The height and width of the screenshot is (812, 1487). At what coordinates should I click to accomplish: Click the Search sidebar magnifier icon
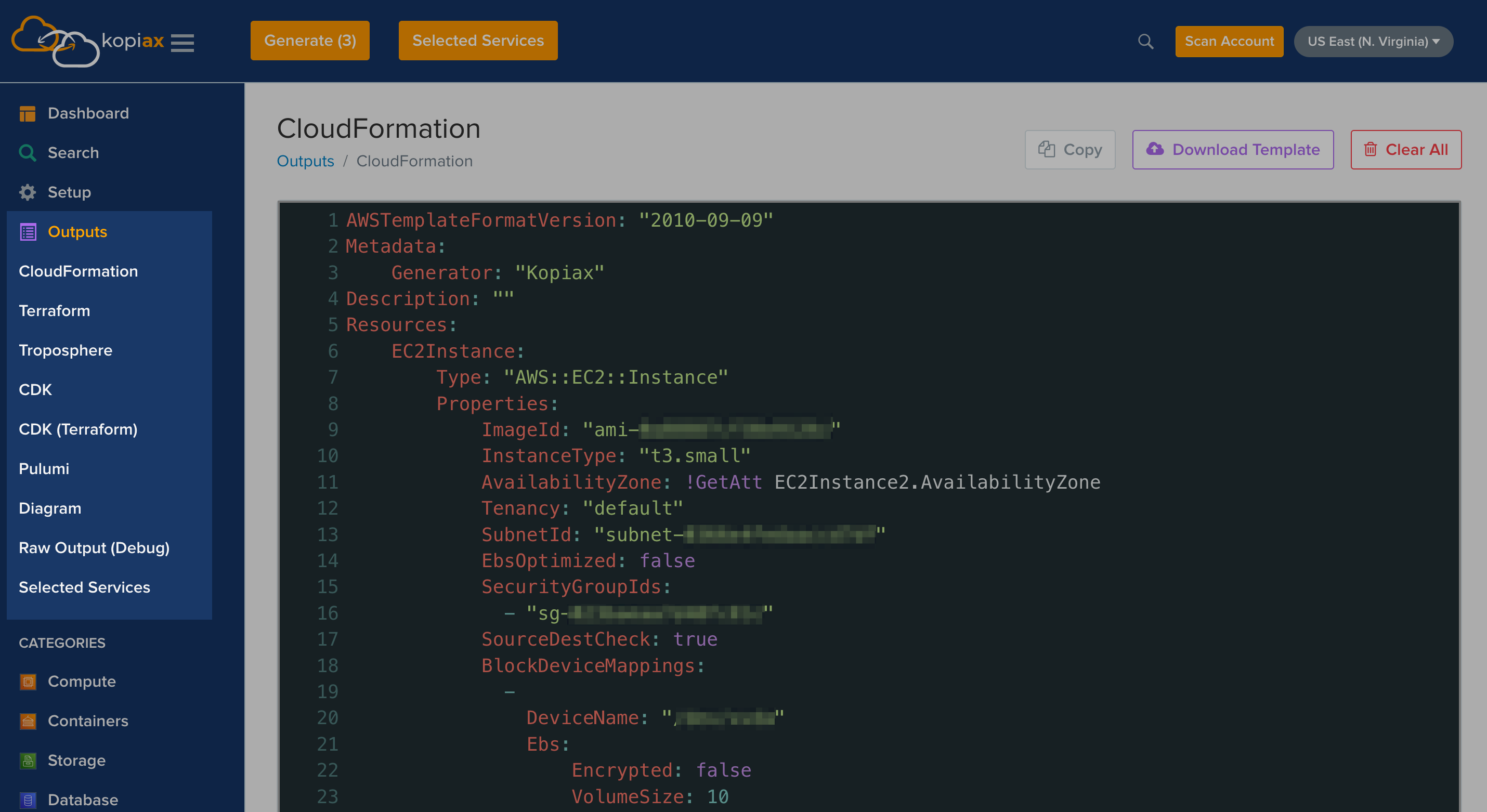point(28,153)
